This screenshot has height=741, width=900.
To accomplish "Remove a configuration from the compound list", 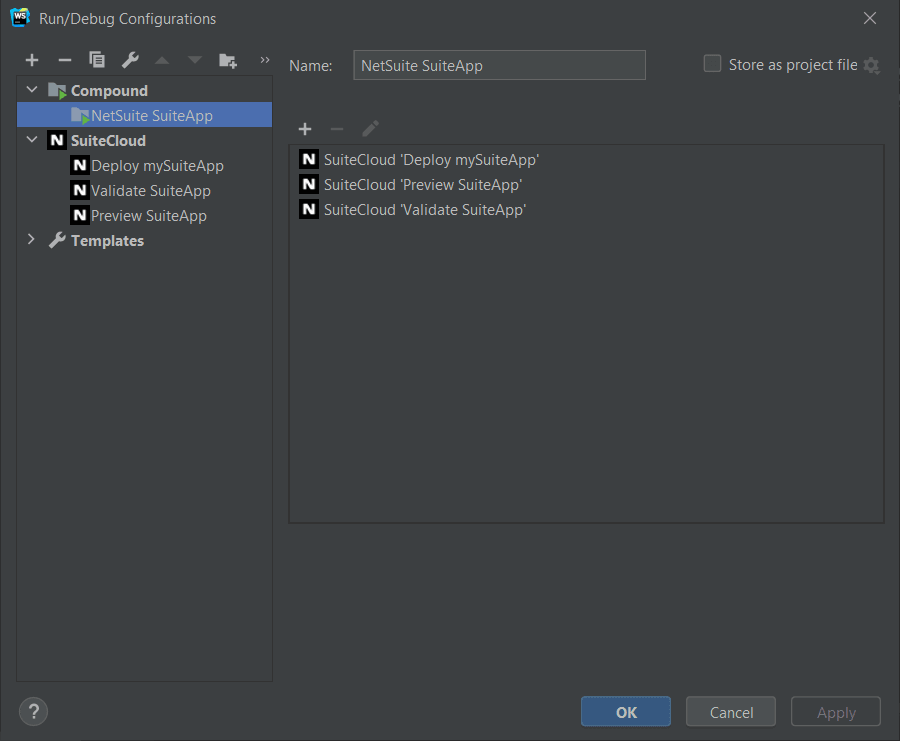I will [x=337, y=129].
